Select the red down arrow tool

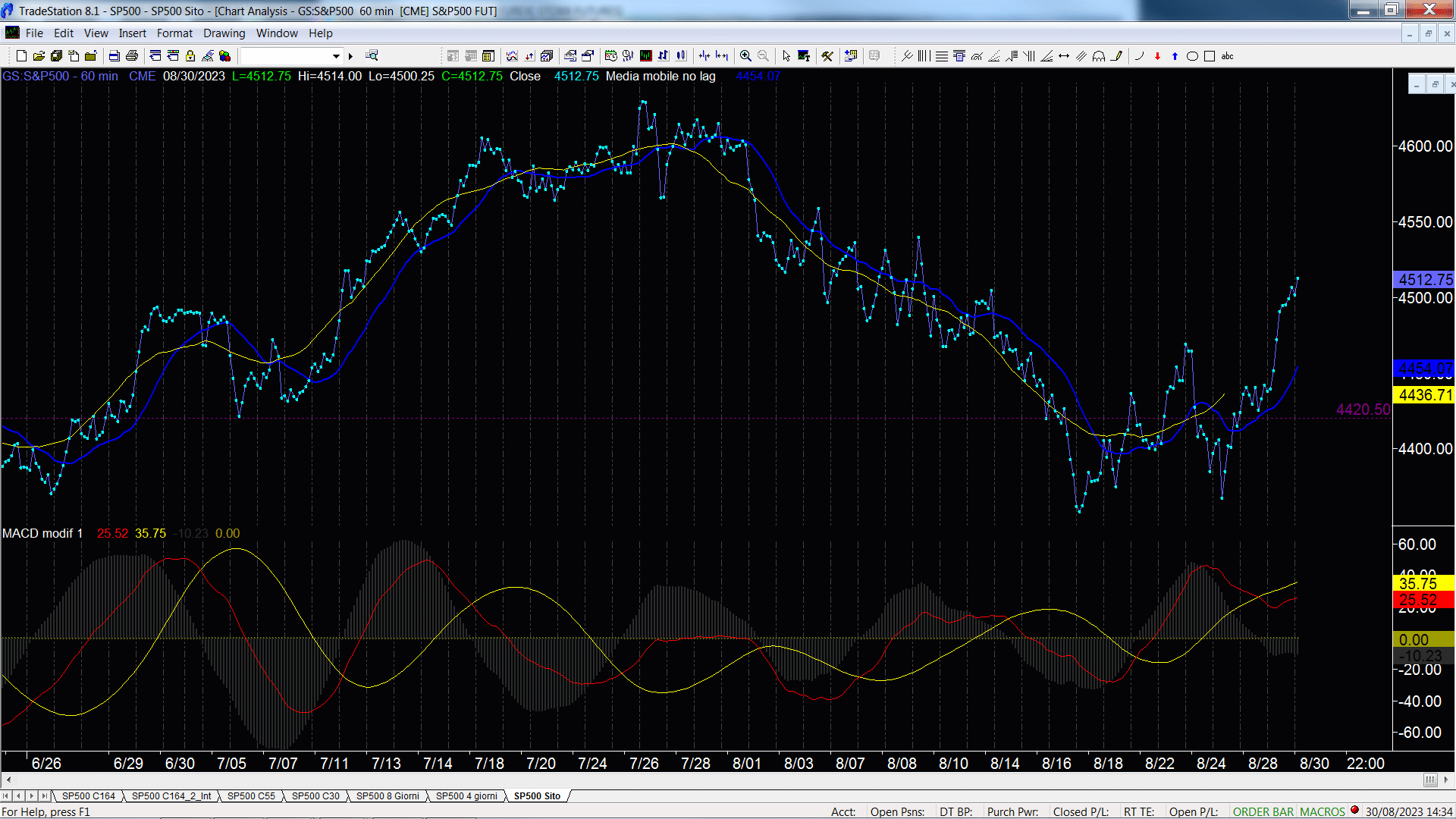(x=1157, y=55)
